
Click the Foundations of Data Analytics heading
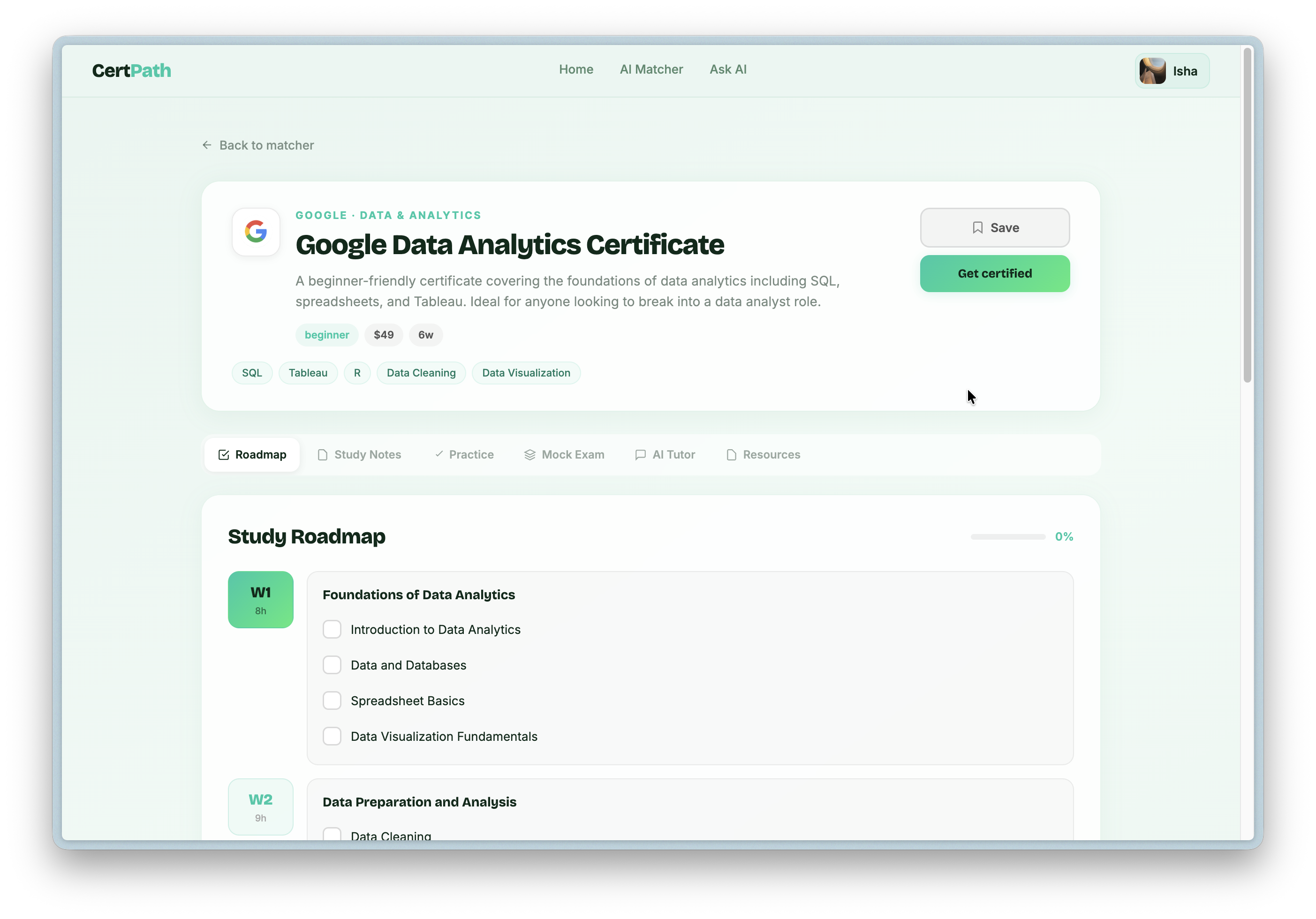pos(418,595)
